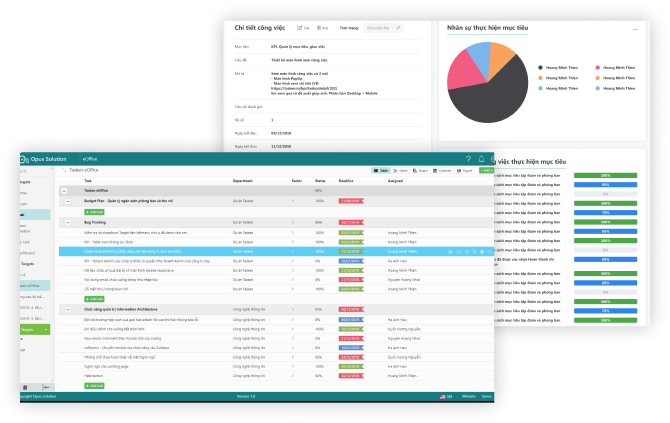The width and height of the screenshot is (670, 423).
Task: Click the Opus Solution logo
Action: pos(44,159)
